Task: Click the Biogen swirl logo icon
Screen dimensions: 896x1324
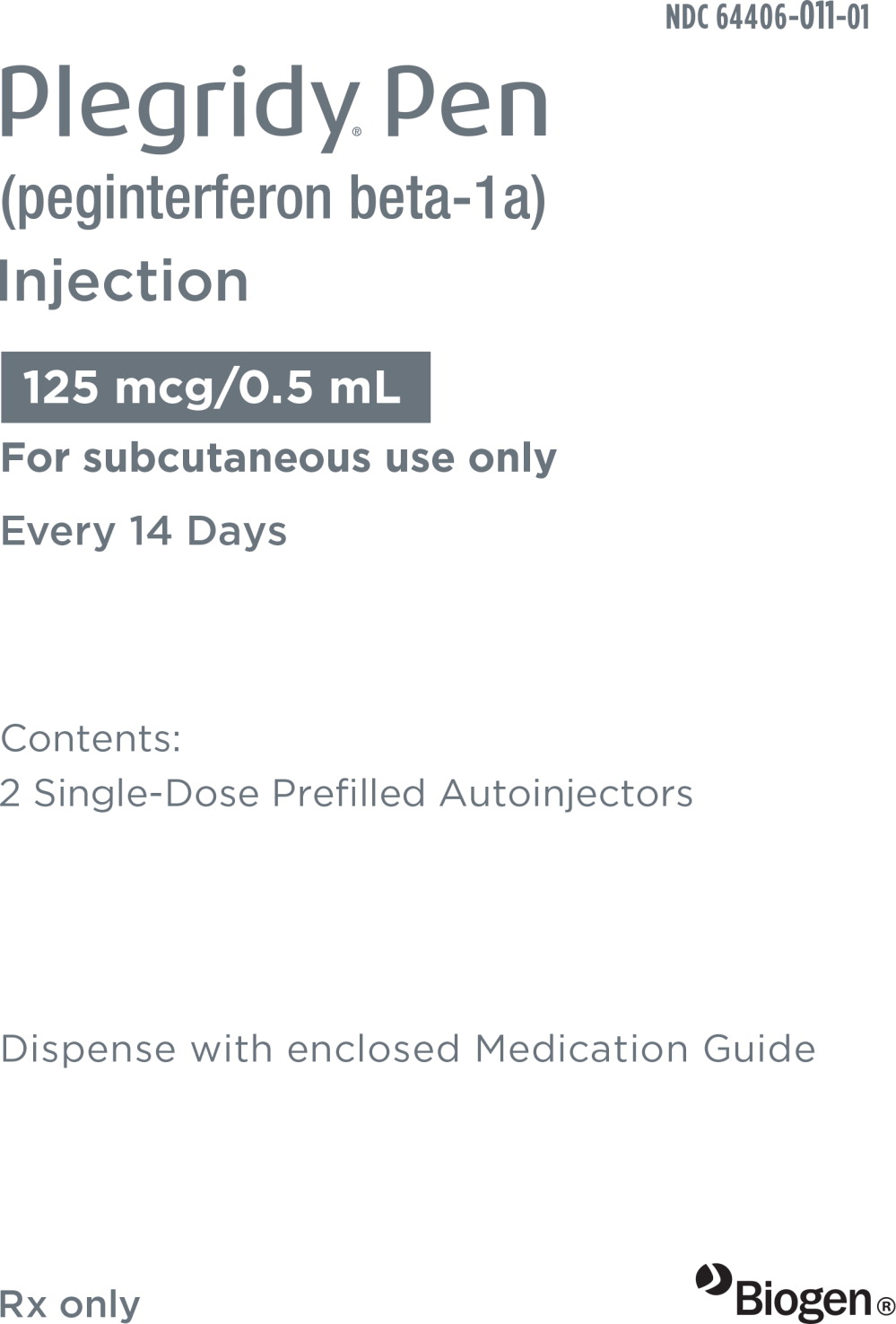Action: [714, 1280]
